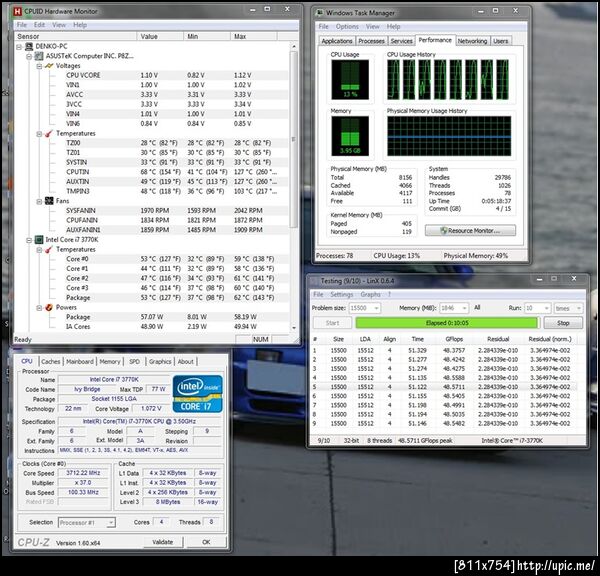This screenshot has height=576, width=600.
Task: Click the LinX elapsed time progress bar
Action: click(447, 323)
